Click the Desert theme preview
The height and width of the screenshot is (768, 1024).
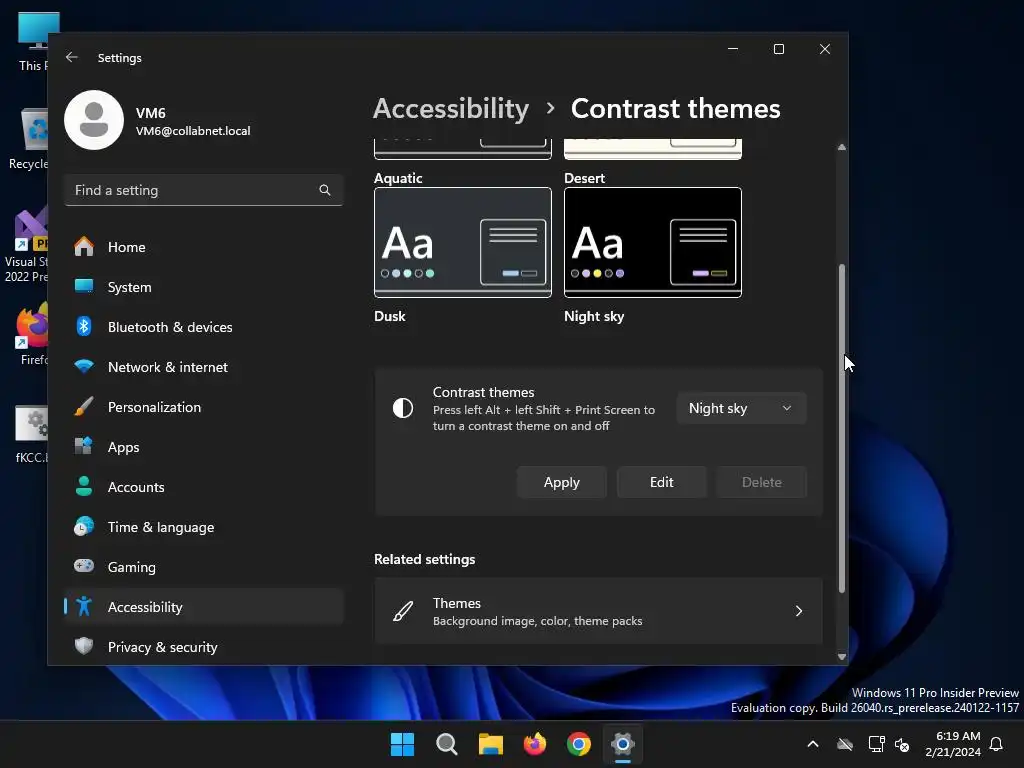click(x=653, y=149)
